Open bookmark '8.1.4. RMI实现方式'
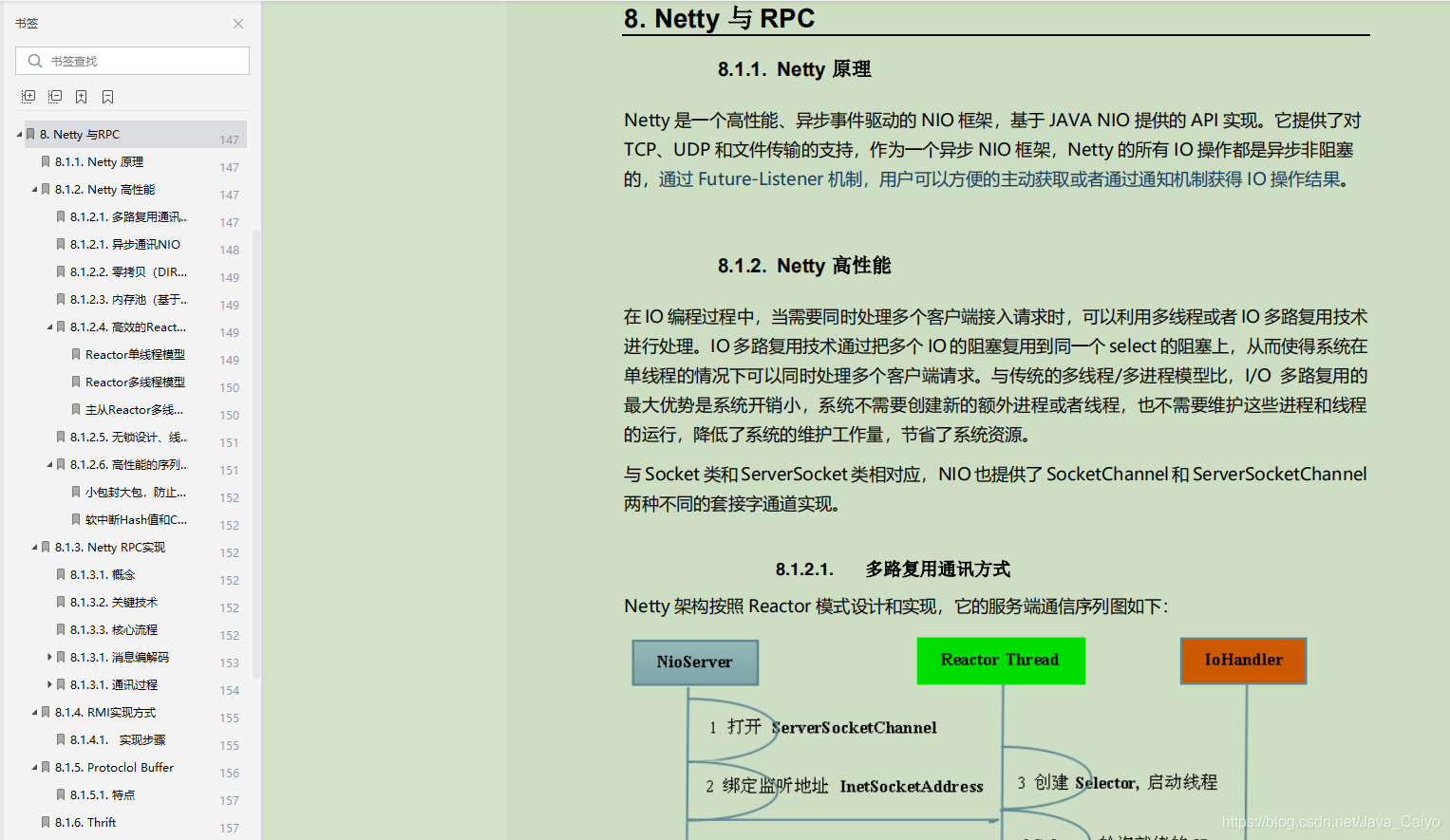The width and height of the screenshot is (1450, 840). point(105,713)
